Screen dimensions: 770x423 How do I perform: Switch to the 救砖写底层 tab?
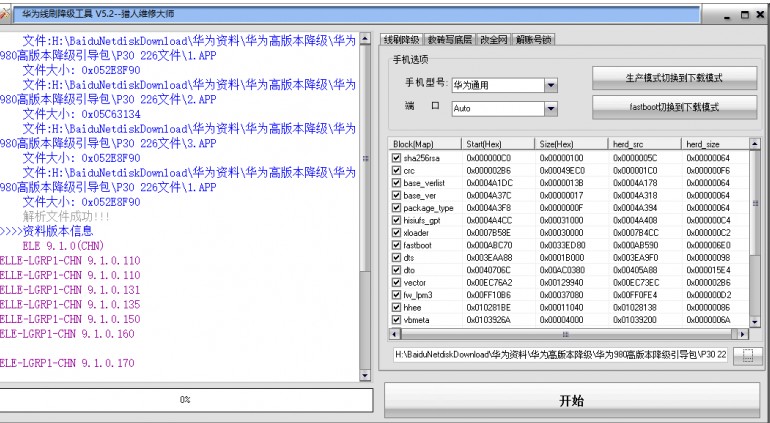[449, 40]
